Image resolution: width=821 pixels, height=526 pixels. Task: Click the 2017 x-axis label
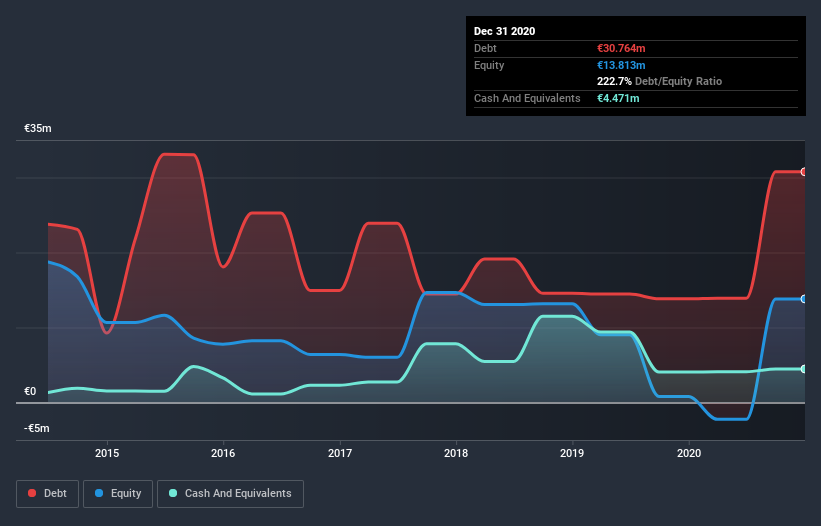340,453
